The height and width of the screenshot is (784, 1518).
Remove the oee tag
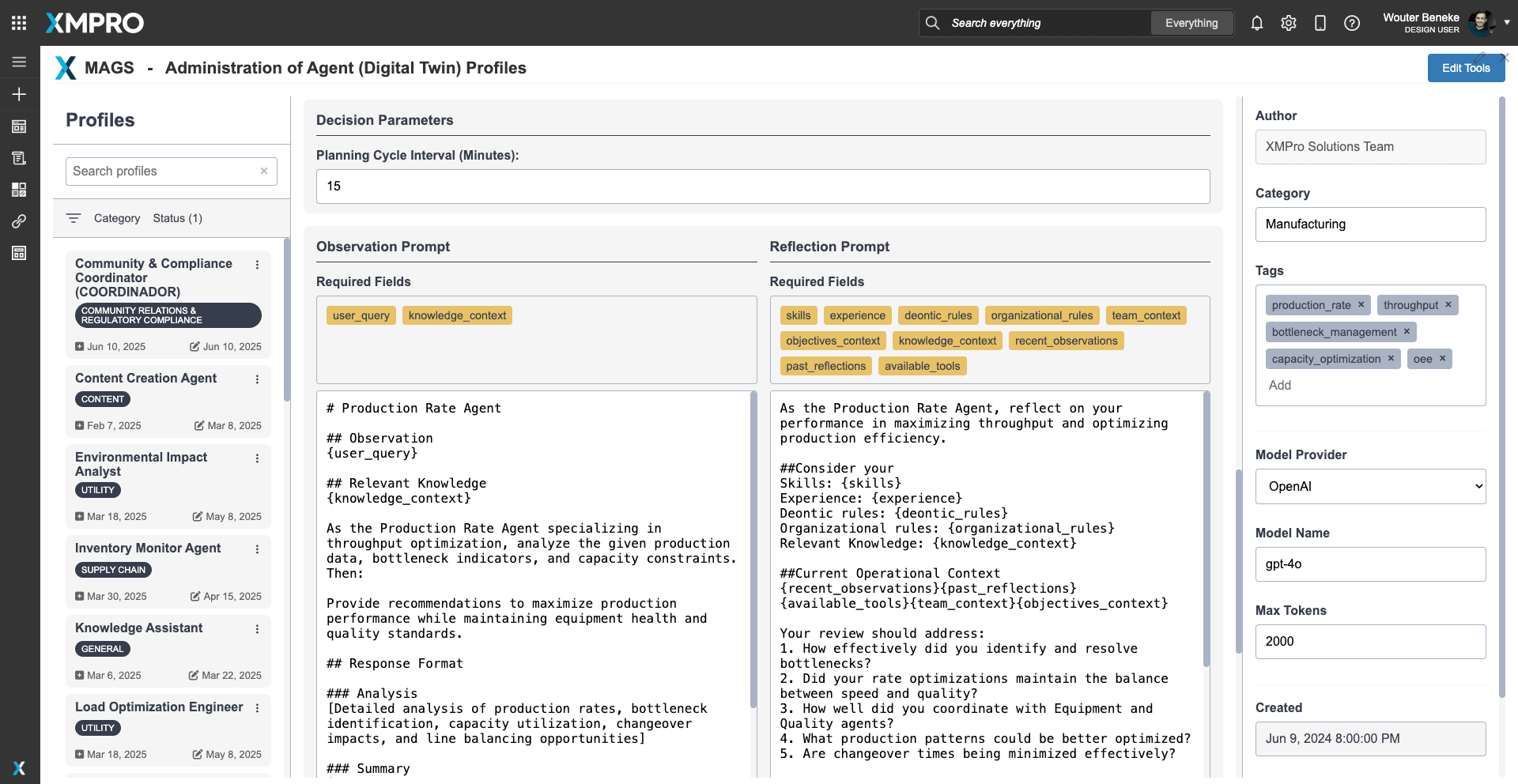(1442, 358)
